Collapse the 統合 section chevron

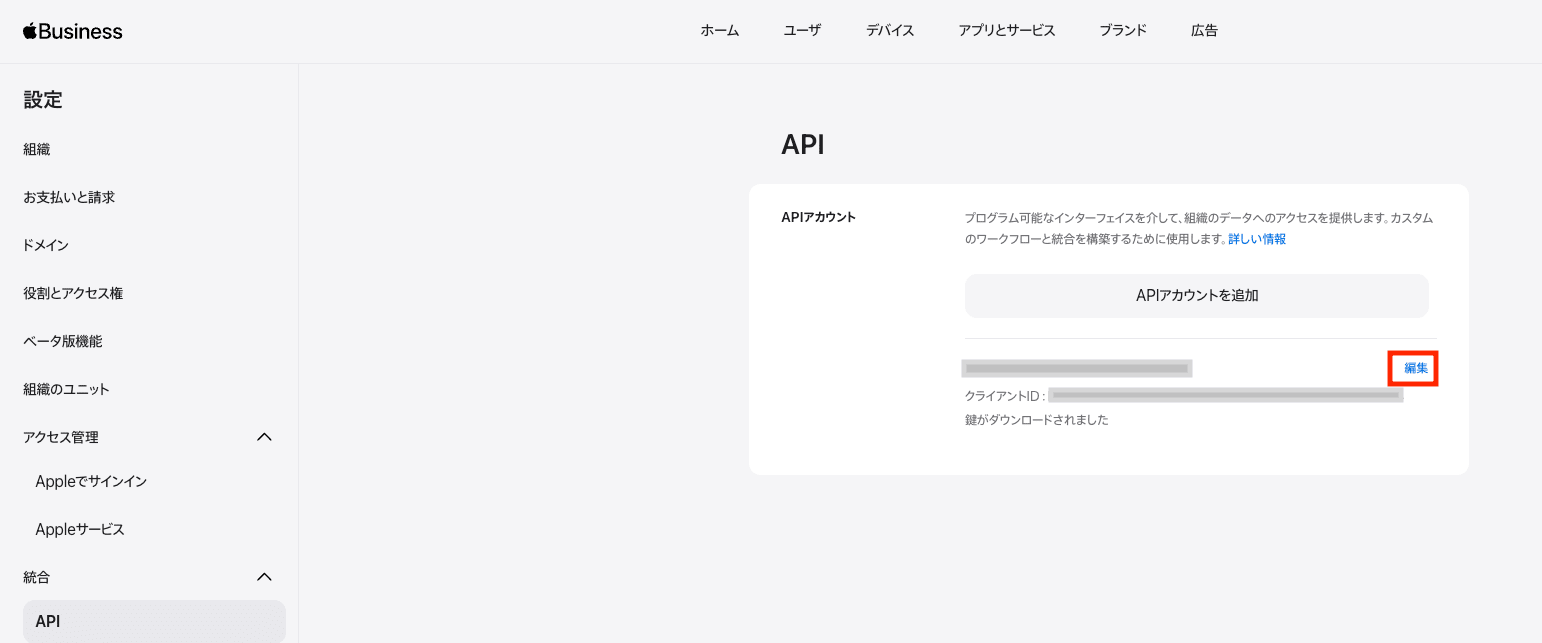(264, 577)
